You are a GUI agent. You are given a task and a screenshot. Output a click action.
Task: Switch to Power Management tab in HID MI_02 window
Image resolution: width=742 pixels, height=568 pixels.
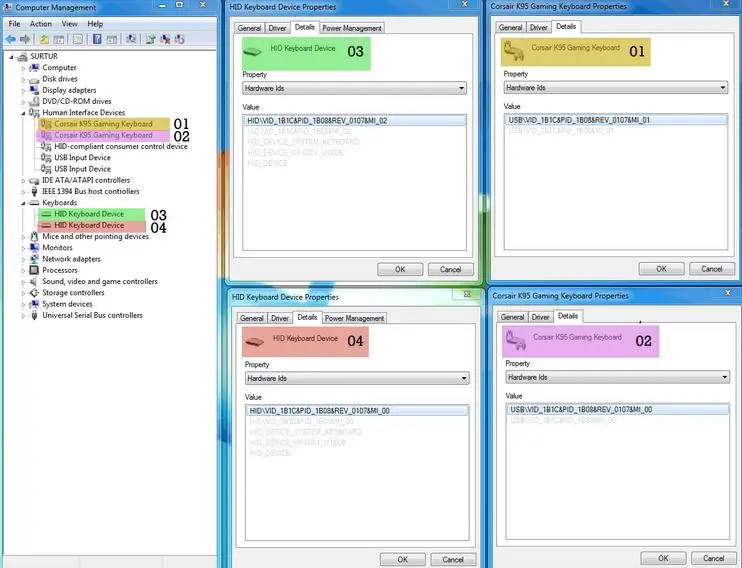352,28
